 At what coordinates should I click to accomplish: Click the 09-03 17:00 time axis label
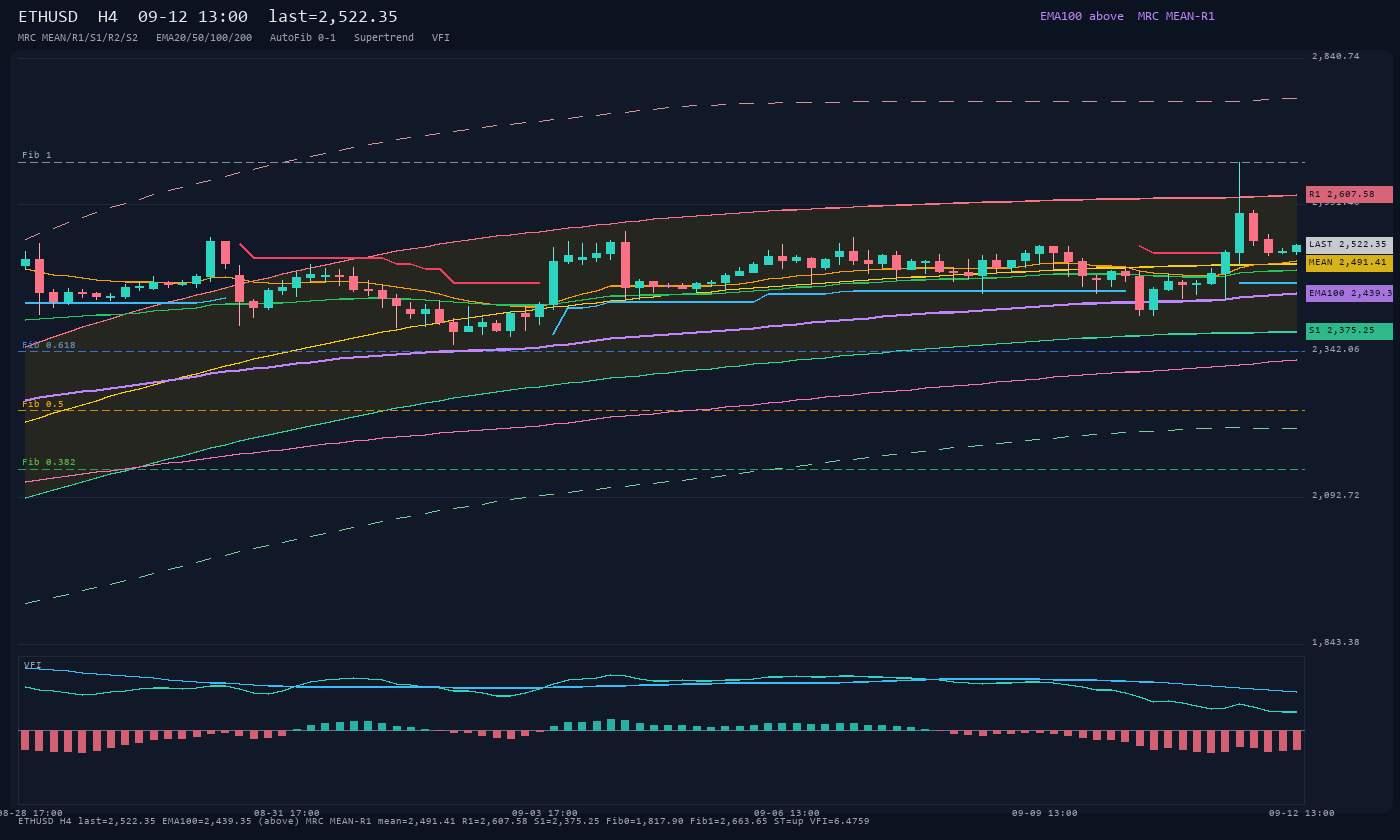tap(545, 813)
